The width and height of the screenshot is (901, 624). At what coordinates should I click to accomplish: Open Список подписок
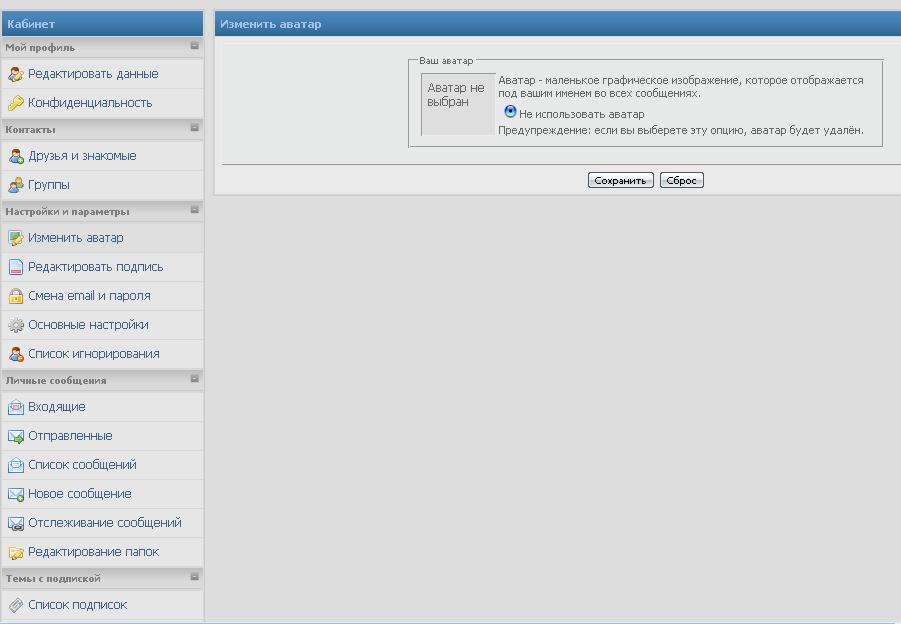78,605
